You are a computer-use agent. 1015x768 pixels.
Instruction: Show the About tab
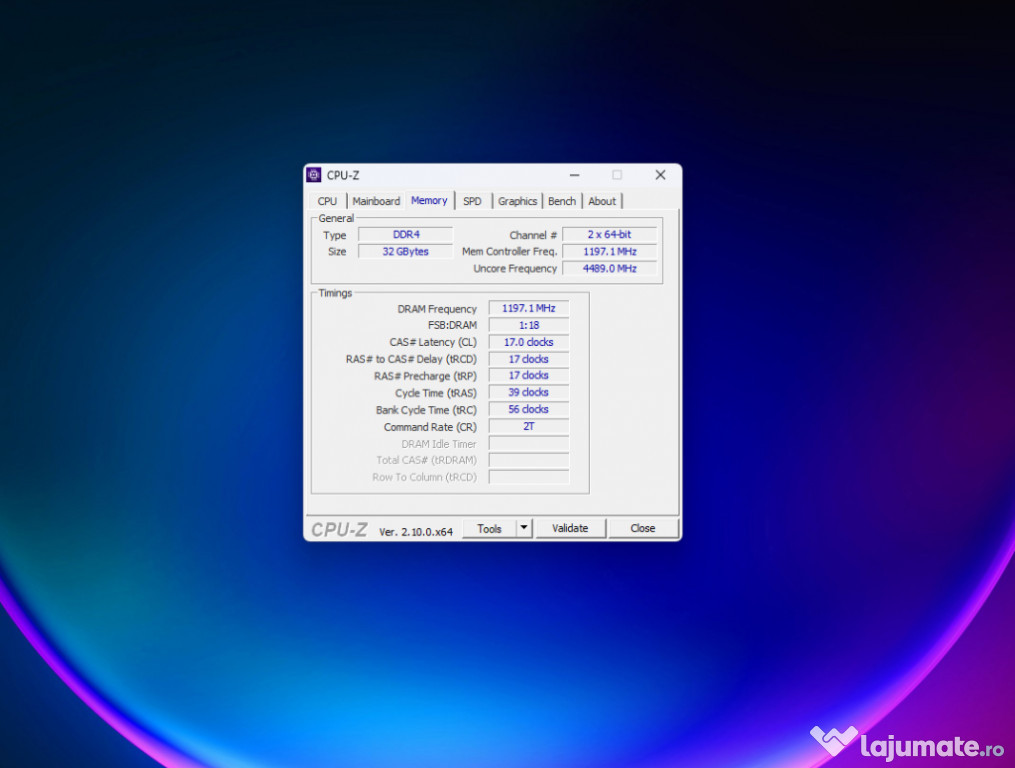click(602, 201)
